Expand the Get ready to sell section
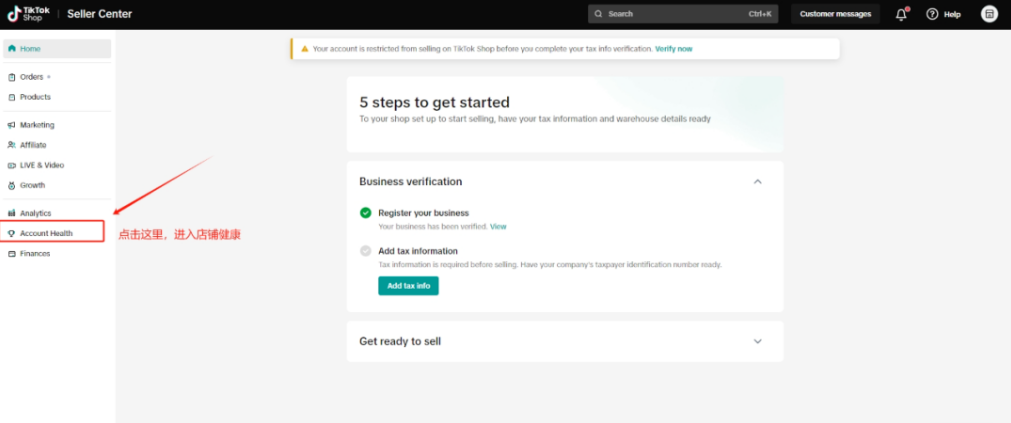Screen dimensions: 1011x423 coord(757,341)
